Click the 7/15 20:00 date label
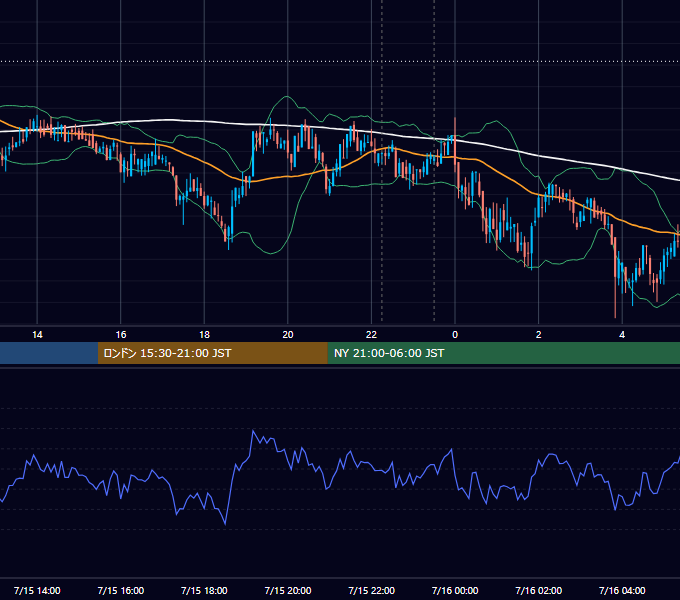This screenshot has height=600, width=680. [x=288, y=590]
